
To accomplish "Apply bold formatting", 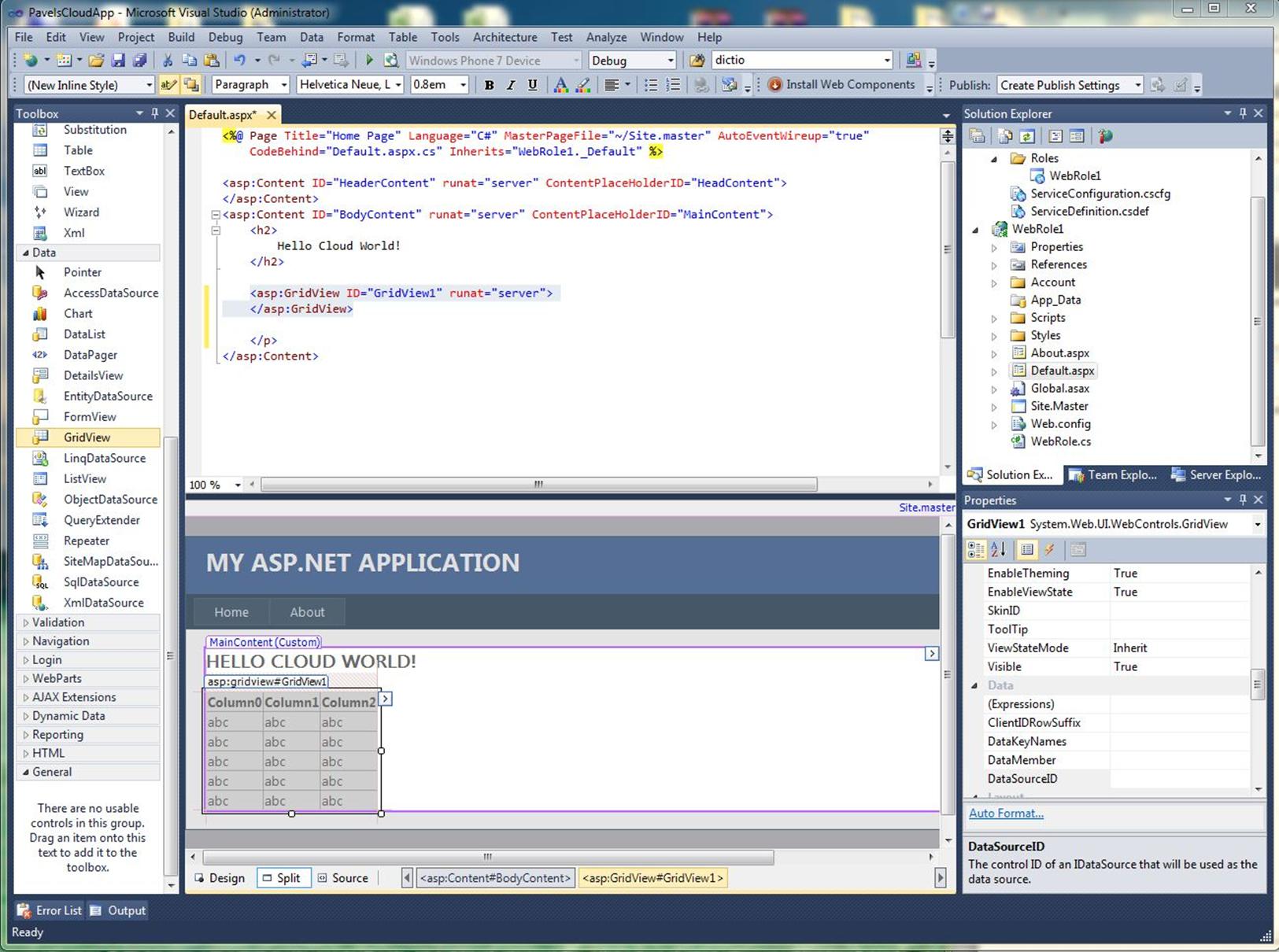I will 489,85.
